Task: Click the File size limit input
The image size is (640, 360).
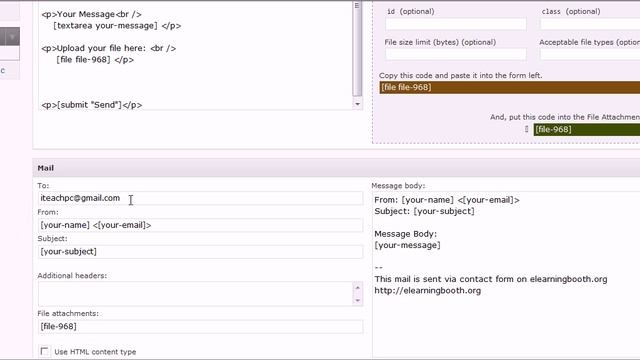Action: [456, 54]
